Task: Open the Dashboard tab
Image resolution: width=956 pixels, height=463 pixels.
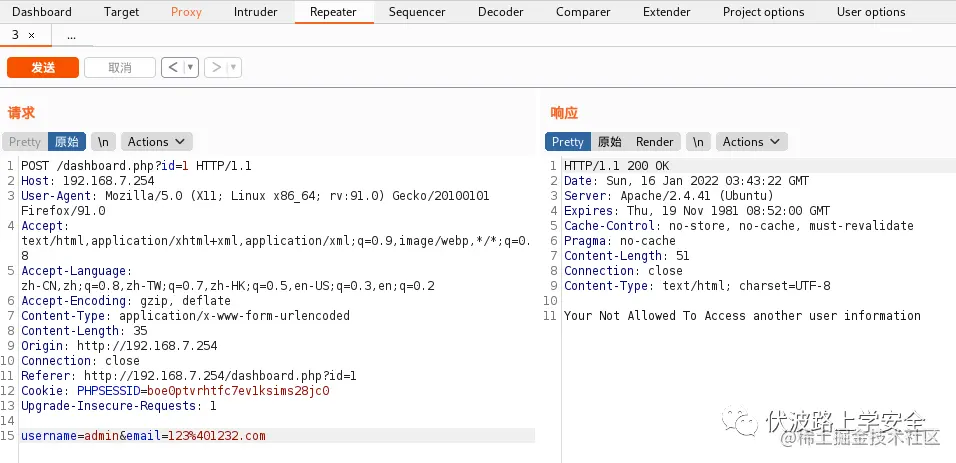Action: (41, 12)
